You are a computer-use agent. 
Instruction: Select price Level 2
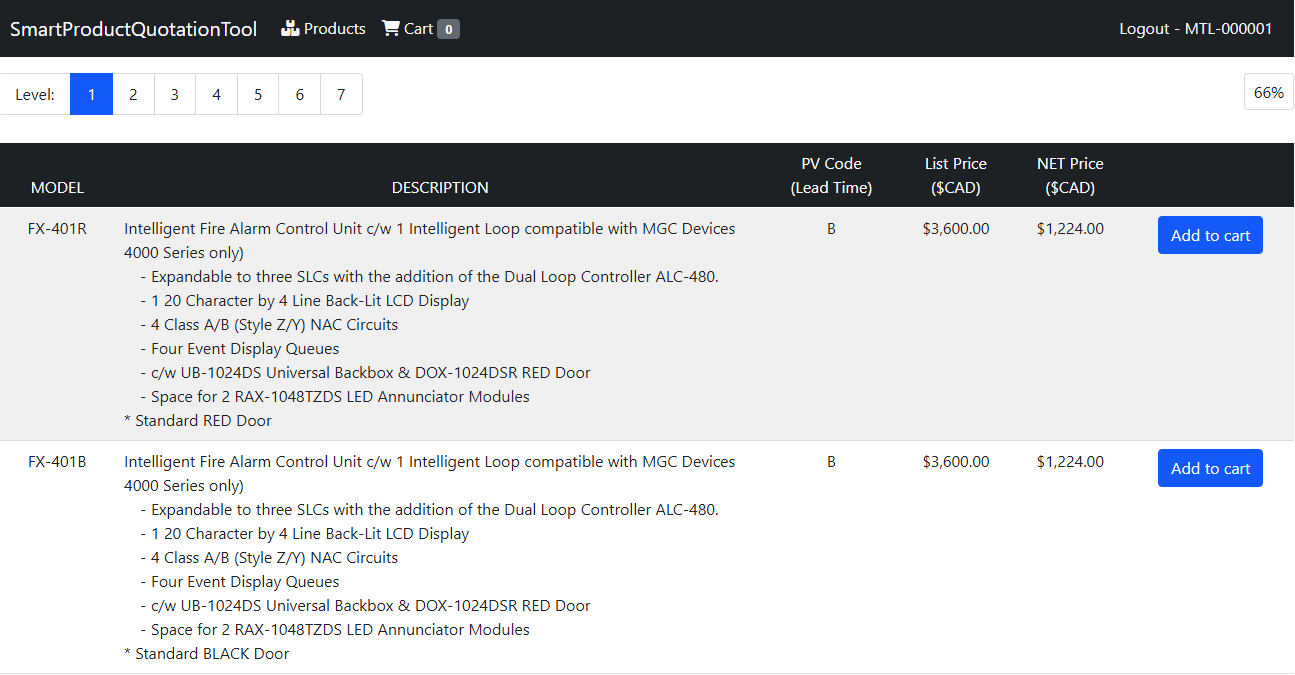tap(133, 94)
